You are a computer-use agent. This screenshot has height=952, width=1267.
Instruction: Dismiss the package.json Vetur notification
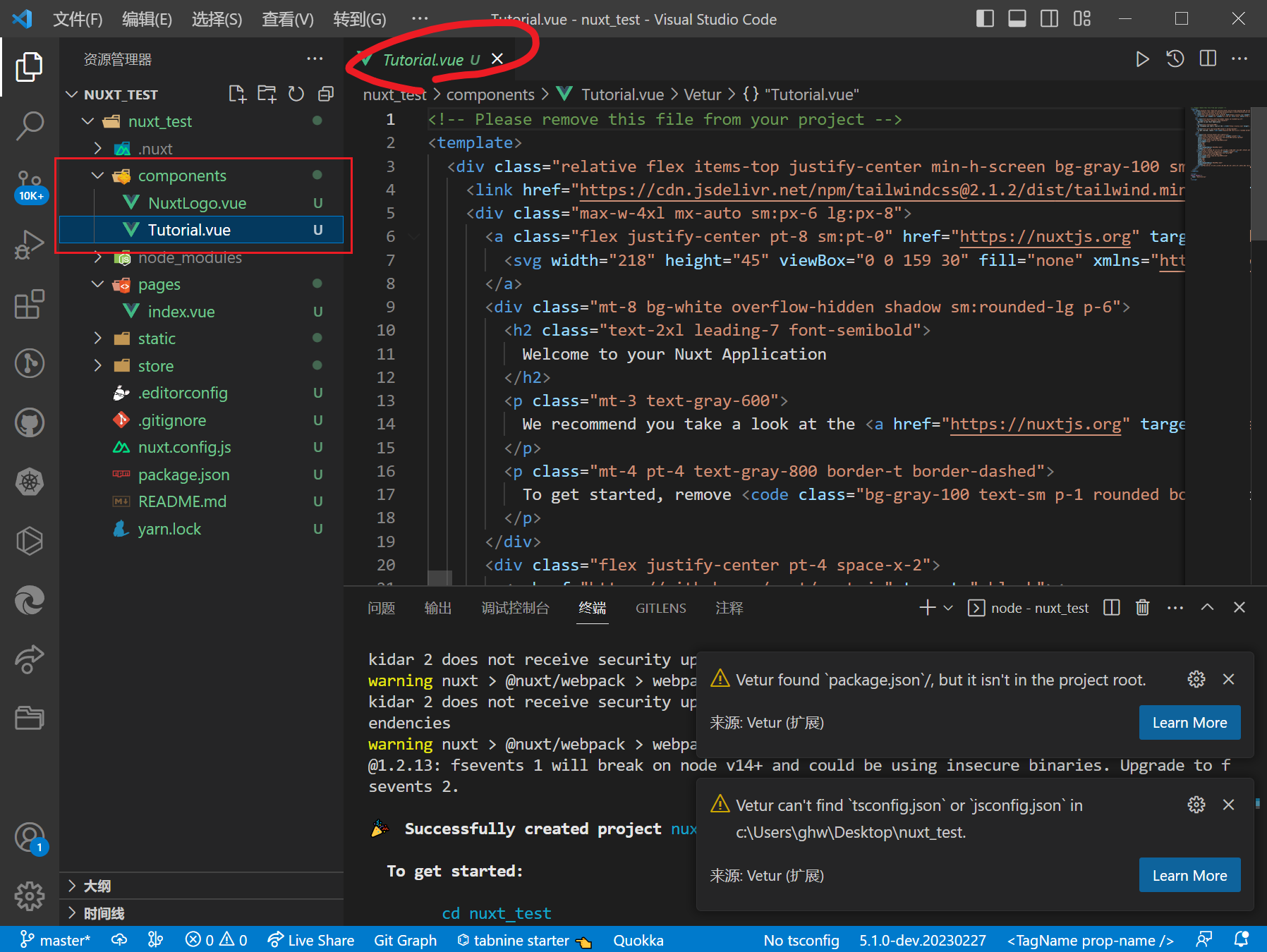[x=1228, y=679]
